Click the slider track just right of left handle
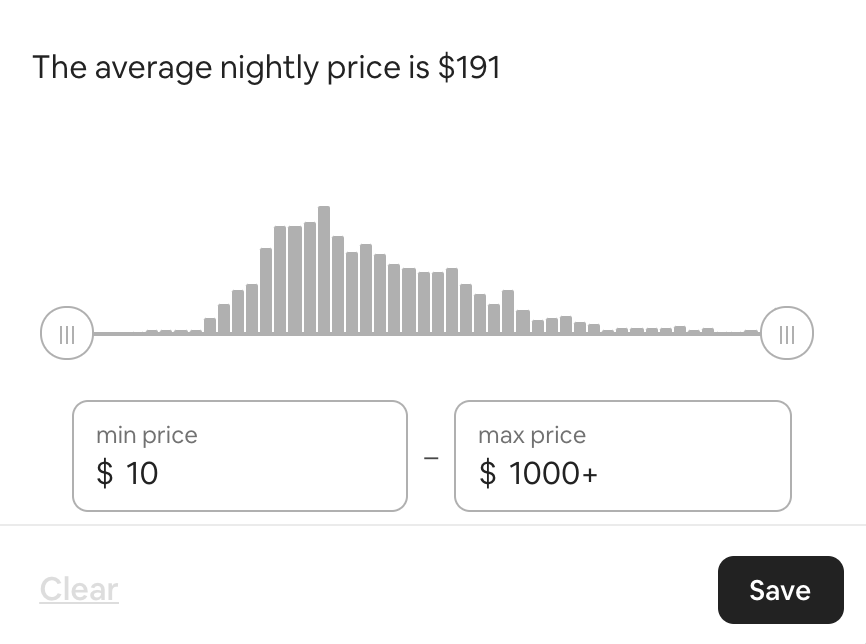This screenshot has height=644, width=866. [x=115, y=333]
